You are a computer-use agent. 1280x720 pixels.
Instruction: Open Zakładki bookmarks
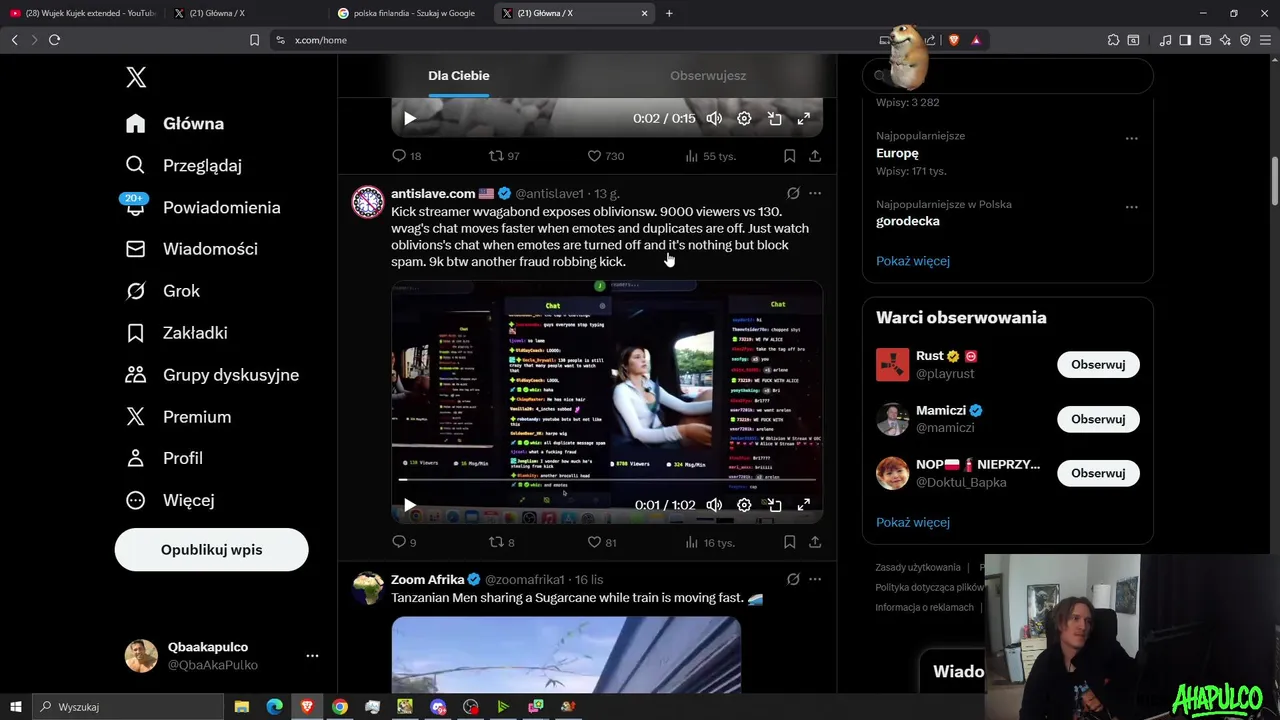(176, 333)
